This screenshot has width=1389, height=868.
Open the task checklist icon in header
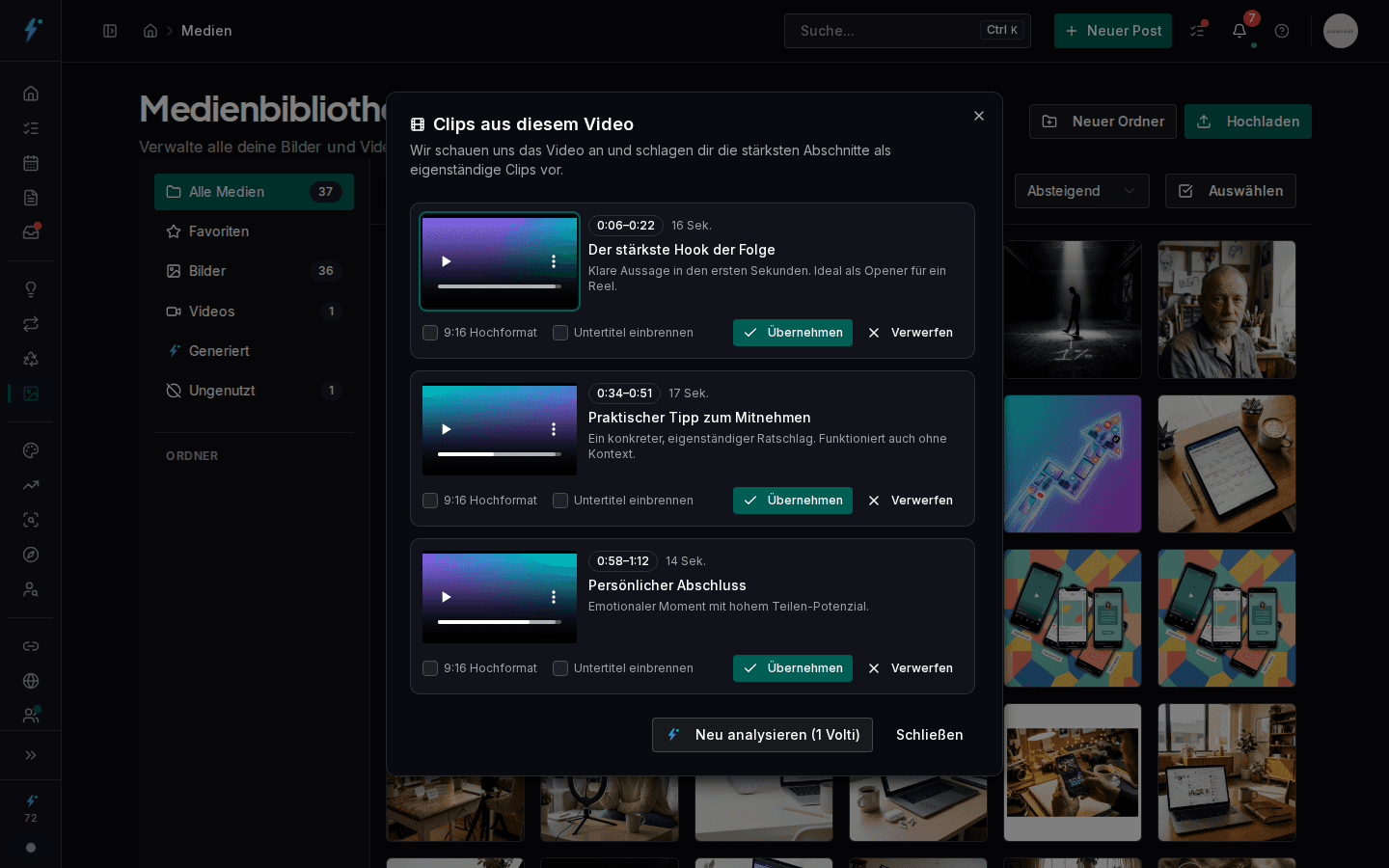(x=1197, y=31)
